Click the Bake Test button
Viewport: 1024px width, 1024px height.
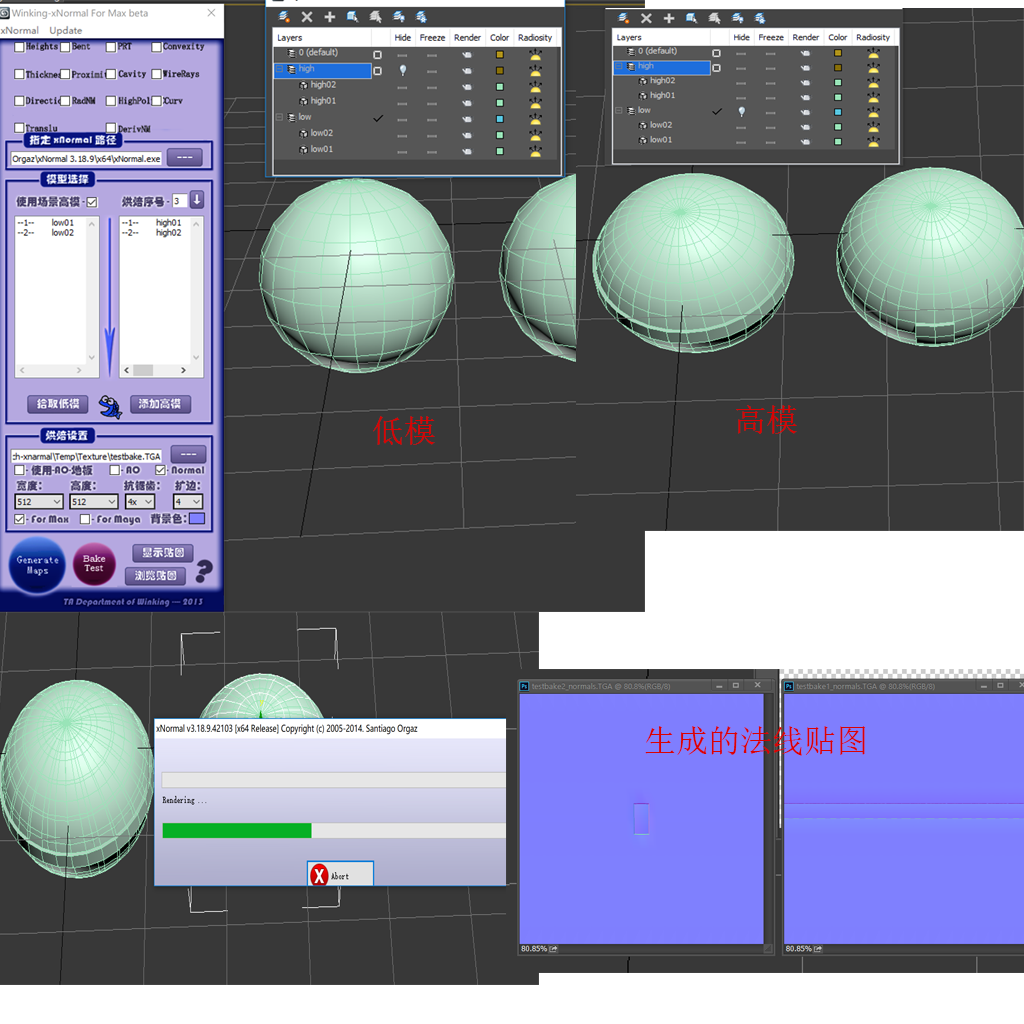click(x=94, y=564)
